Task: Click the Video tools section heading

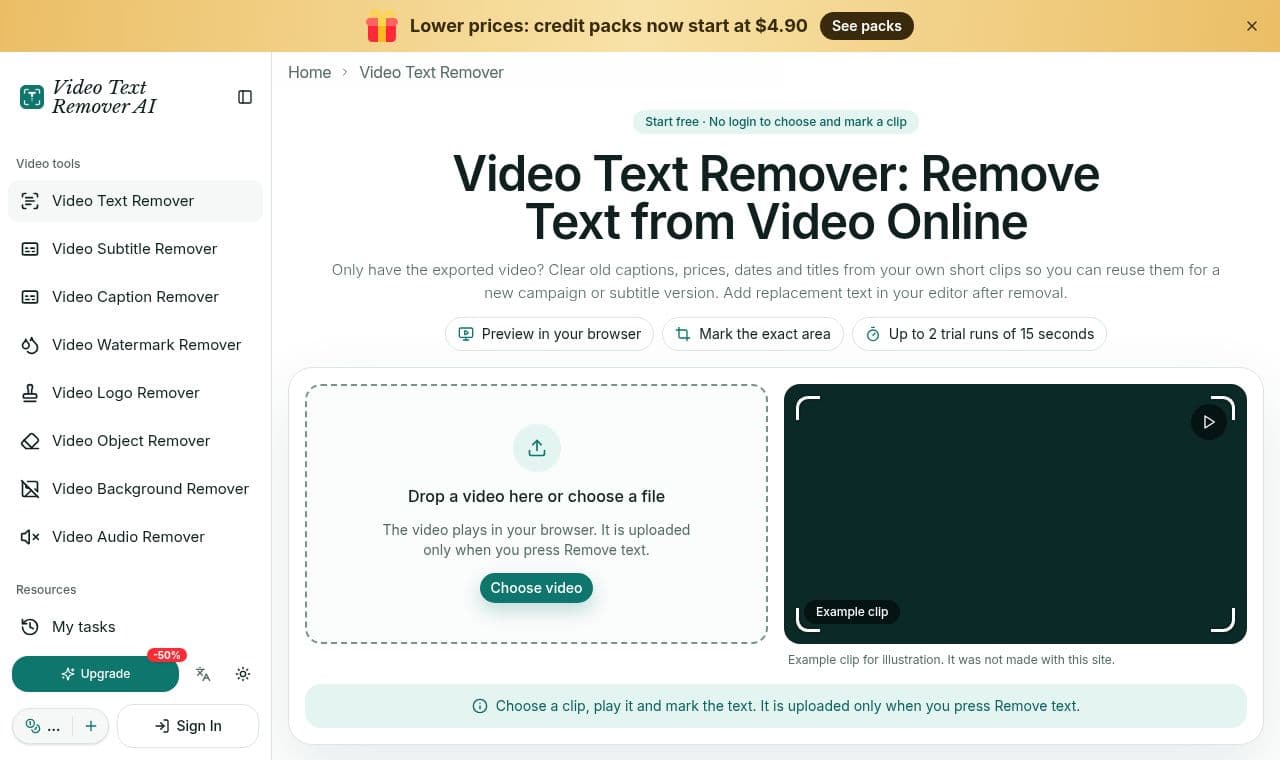Action: pyautogui.click(x=48, y=164)
